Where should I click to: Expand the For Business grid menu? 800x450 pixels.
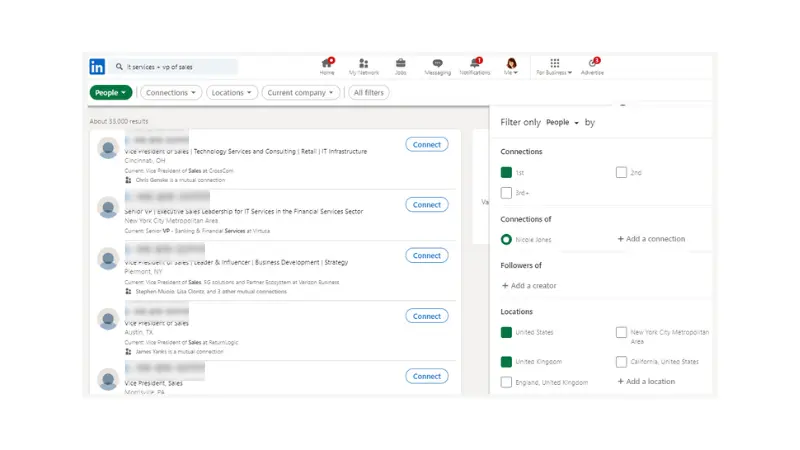click(x=554, y=66)
